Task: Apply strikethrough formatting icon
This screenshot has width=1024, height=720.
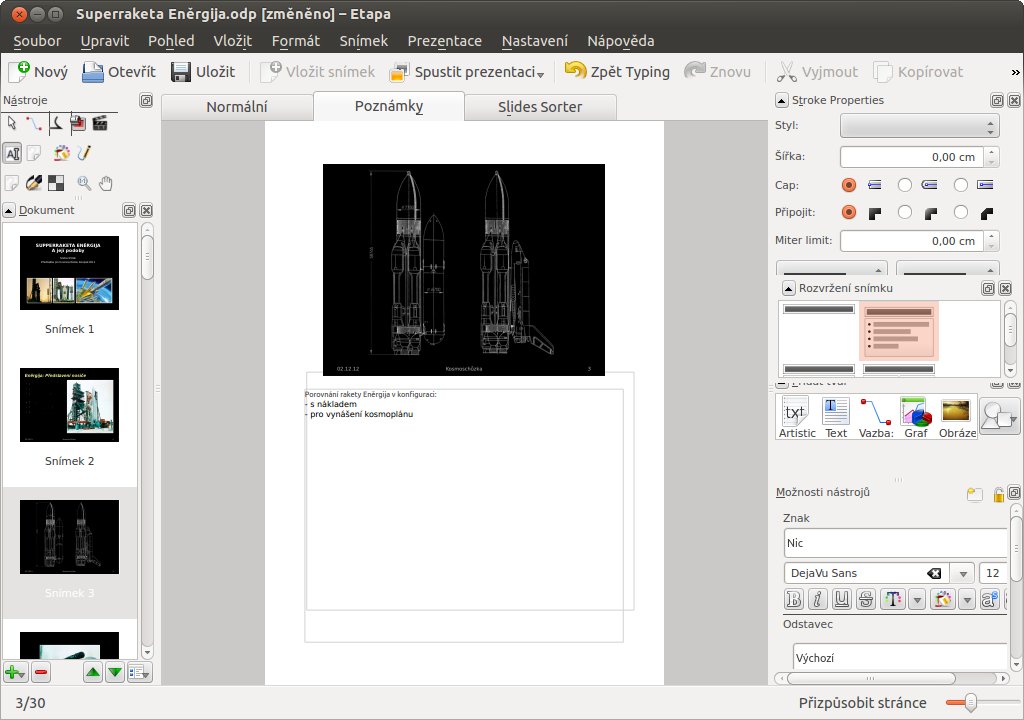Action: [x=866, y=599]
